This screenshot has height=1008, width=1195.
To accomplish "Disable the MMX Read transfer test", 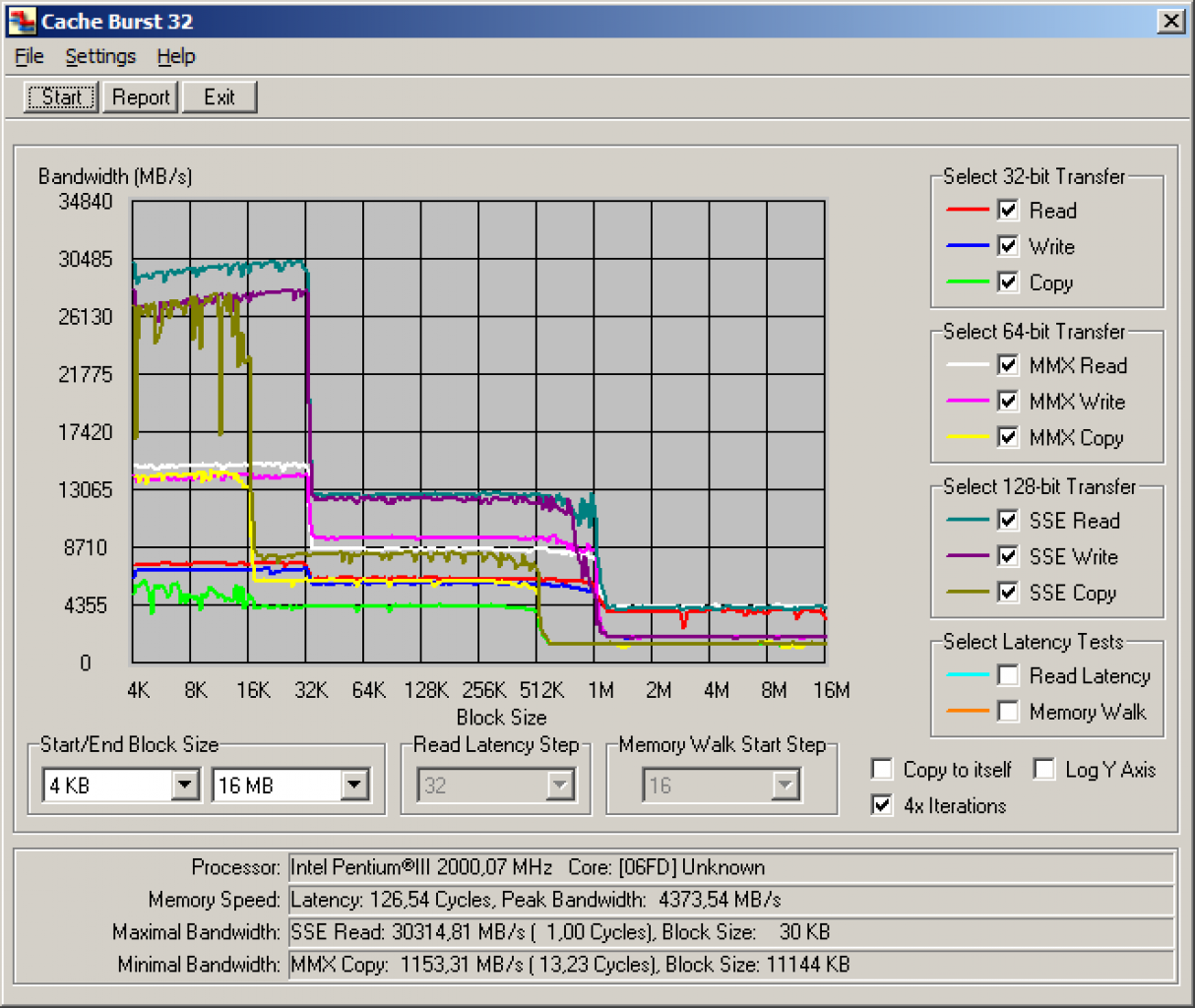I will [1008, 365].
